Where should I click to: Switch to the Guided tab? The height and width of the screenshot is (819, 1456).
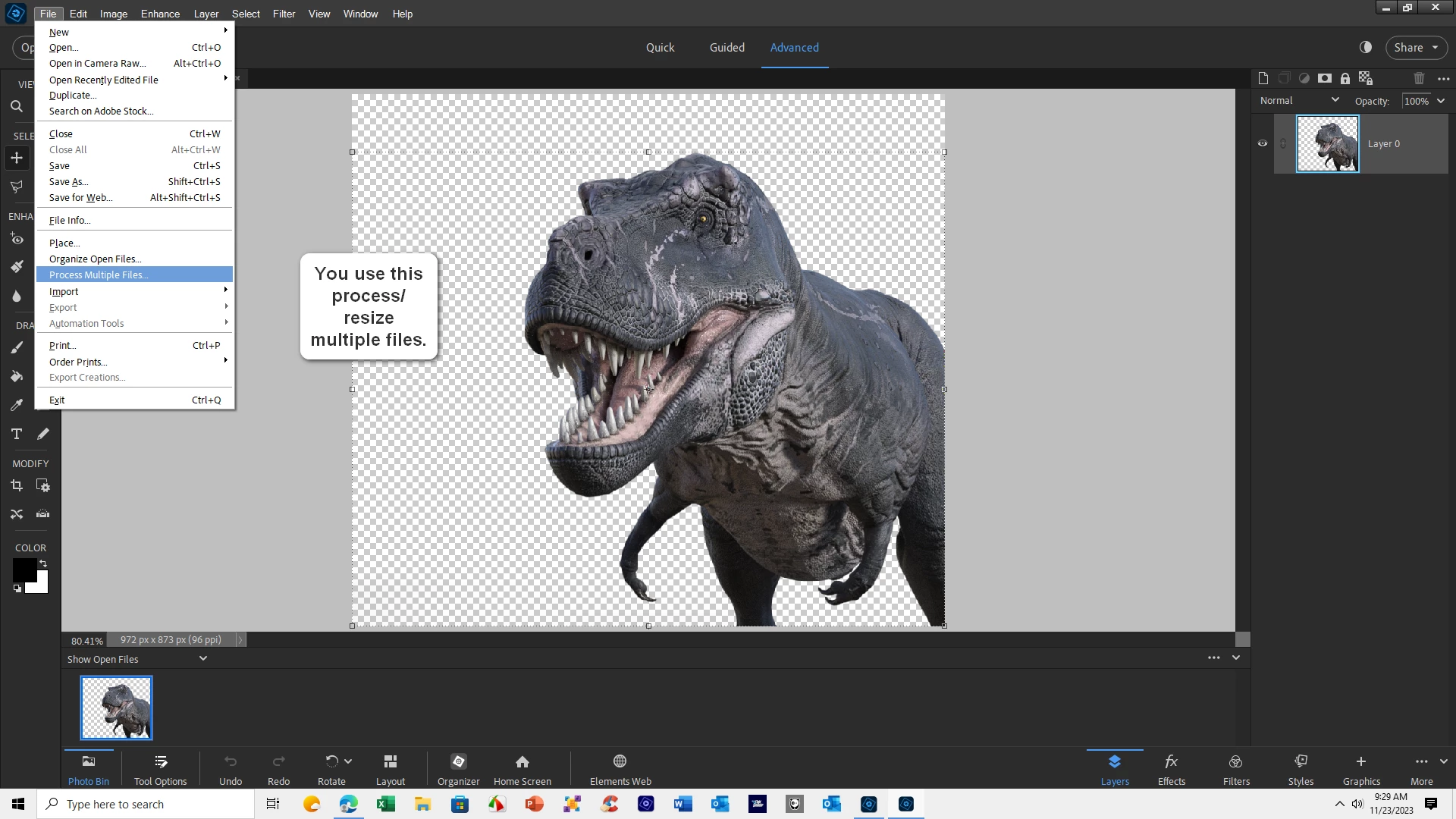(x=726, y=47)
